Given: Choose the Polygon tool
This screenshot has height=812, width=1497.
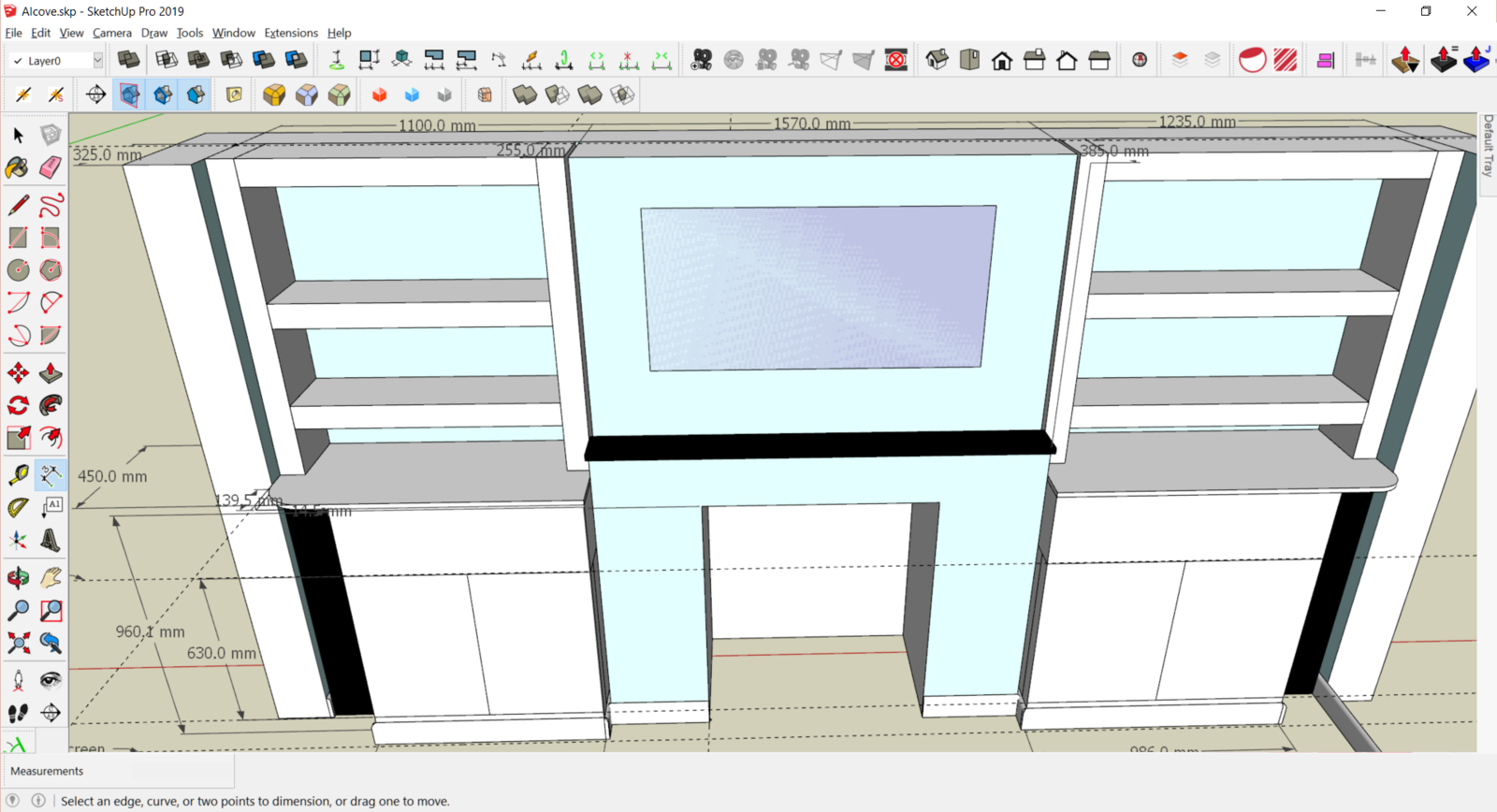Looking at the screenshot, I should tap(51, 270).
